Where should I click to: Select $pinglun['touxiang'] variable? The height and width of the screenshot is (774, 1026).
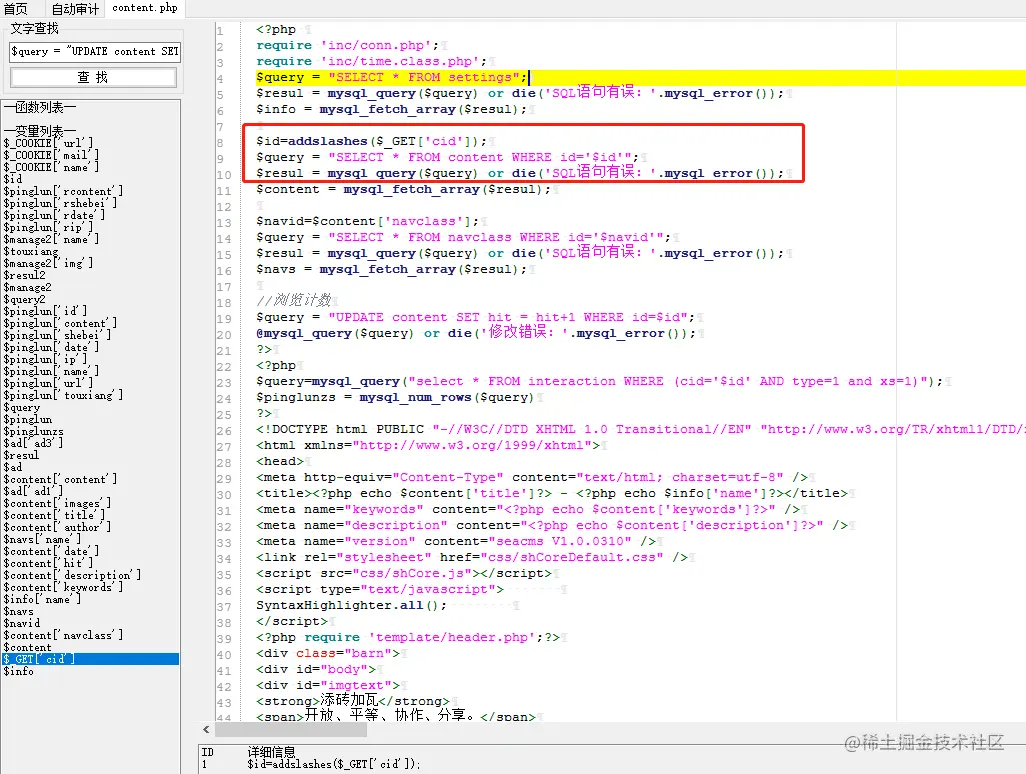63,395
